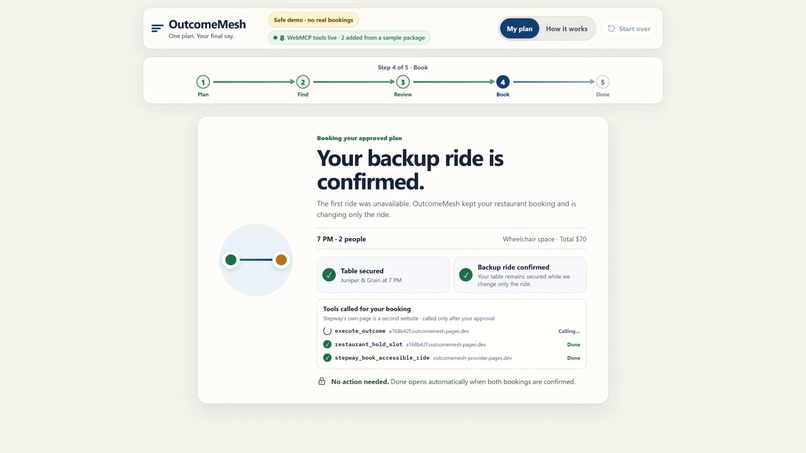Click the No action needed text
This screenshot has height=453, width=806.
click(360, 382)
